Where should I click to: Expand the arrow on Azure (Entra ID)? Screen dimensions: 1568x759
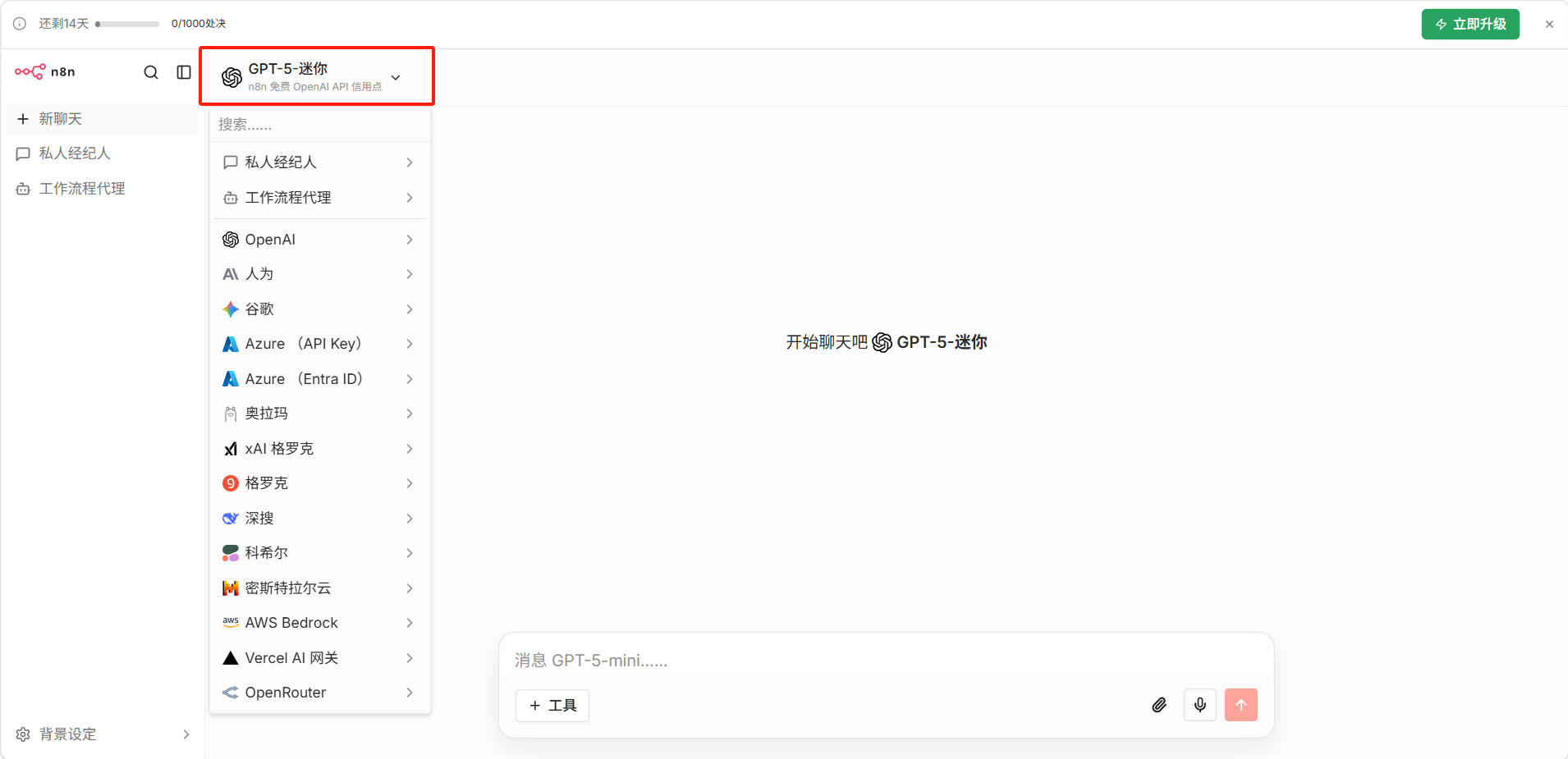point(410,379)
